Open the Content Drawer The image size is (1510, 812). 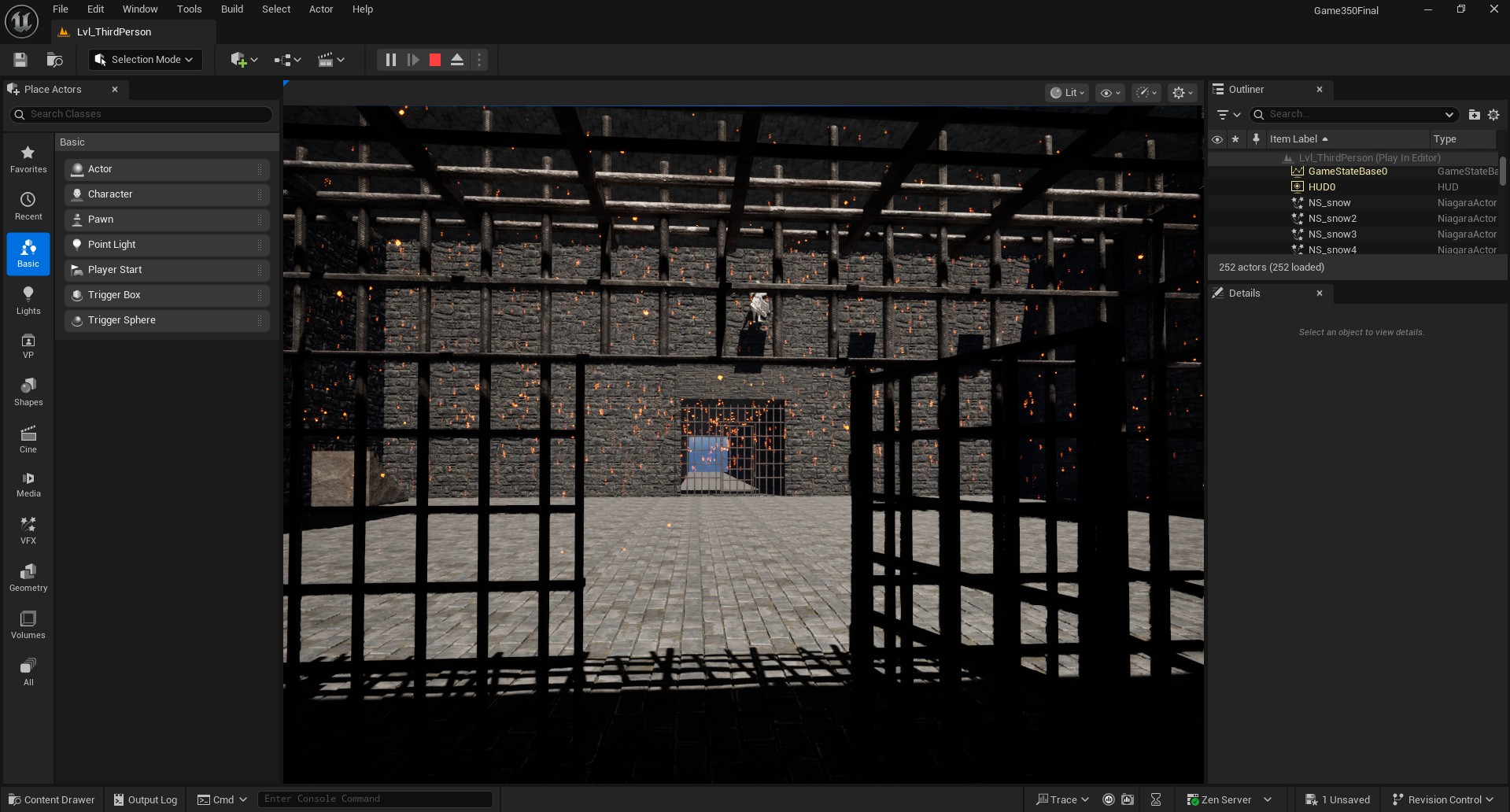click(51, 799)
